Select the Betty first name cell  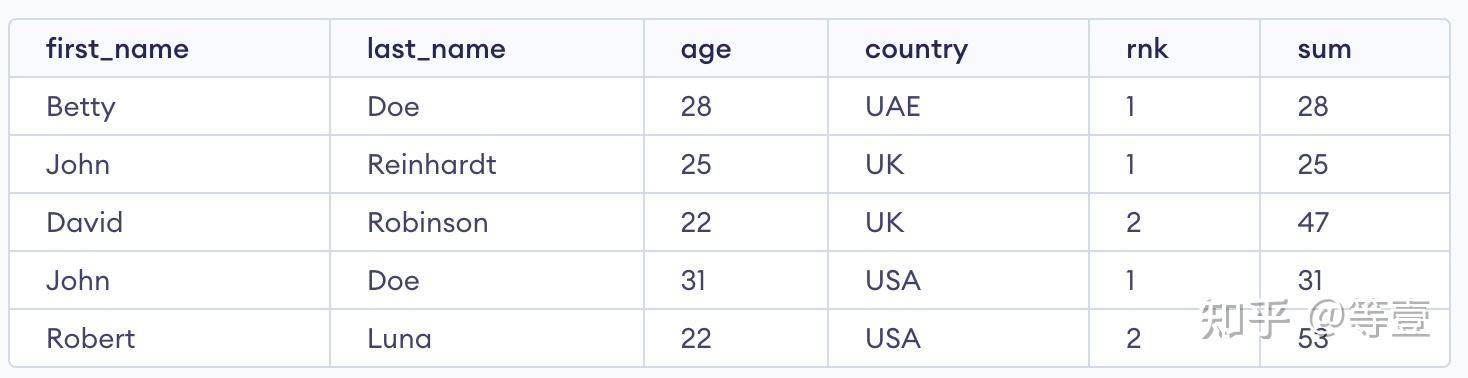pos(81,107)
